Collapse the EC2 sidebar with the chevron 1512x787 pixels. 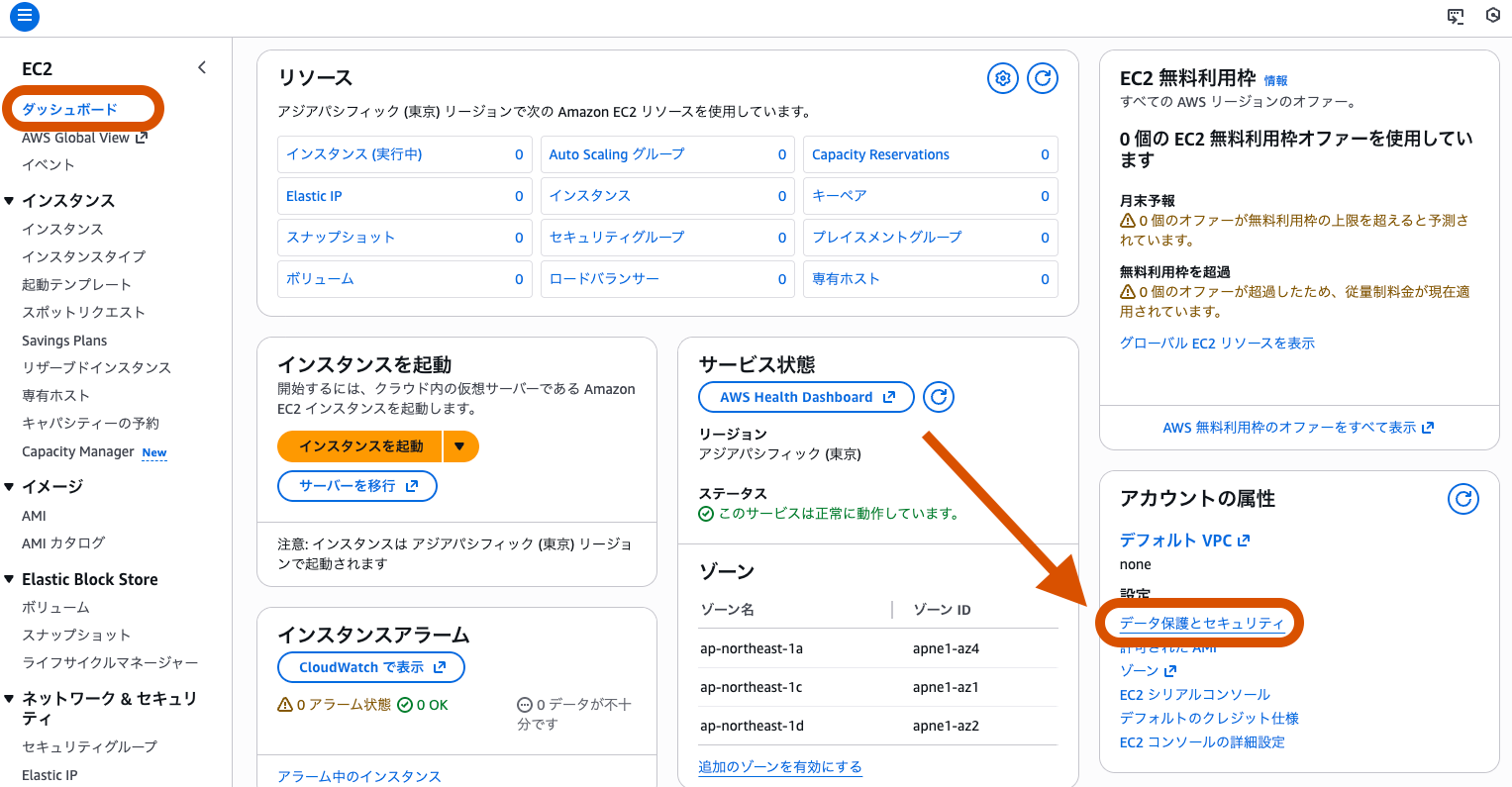click(202, 67)
